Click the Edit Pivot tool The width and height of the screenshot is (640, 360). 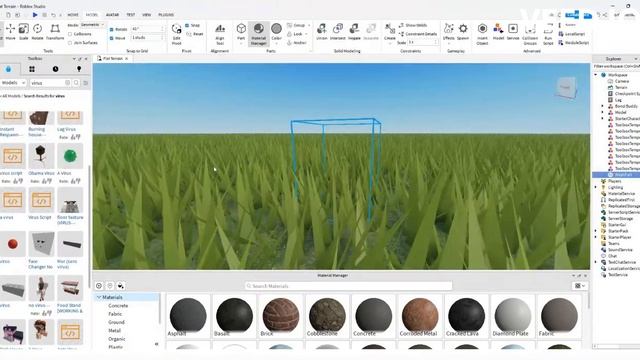(176, 34)
